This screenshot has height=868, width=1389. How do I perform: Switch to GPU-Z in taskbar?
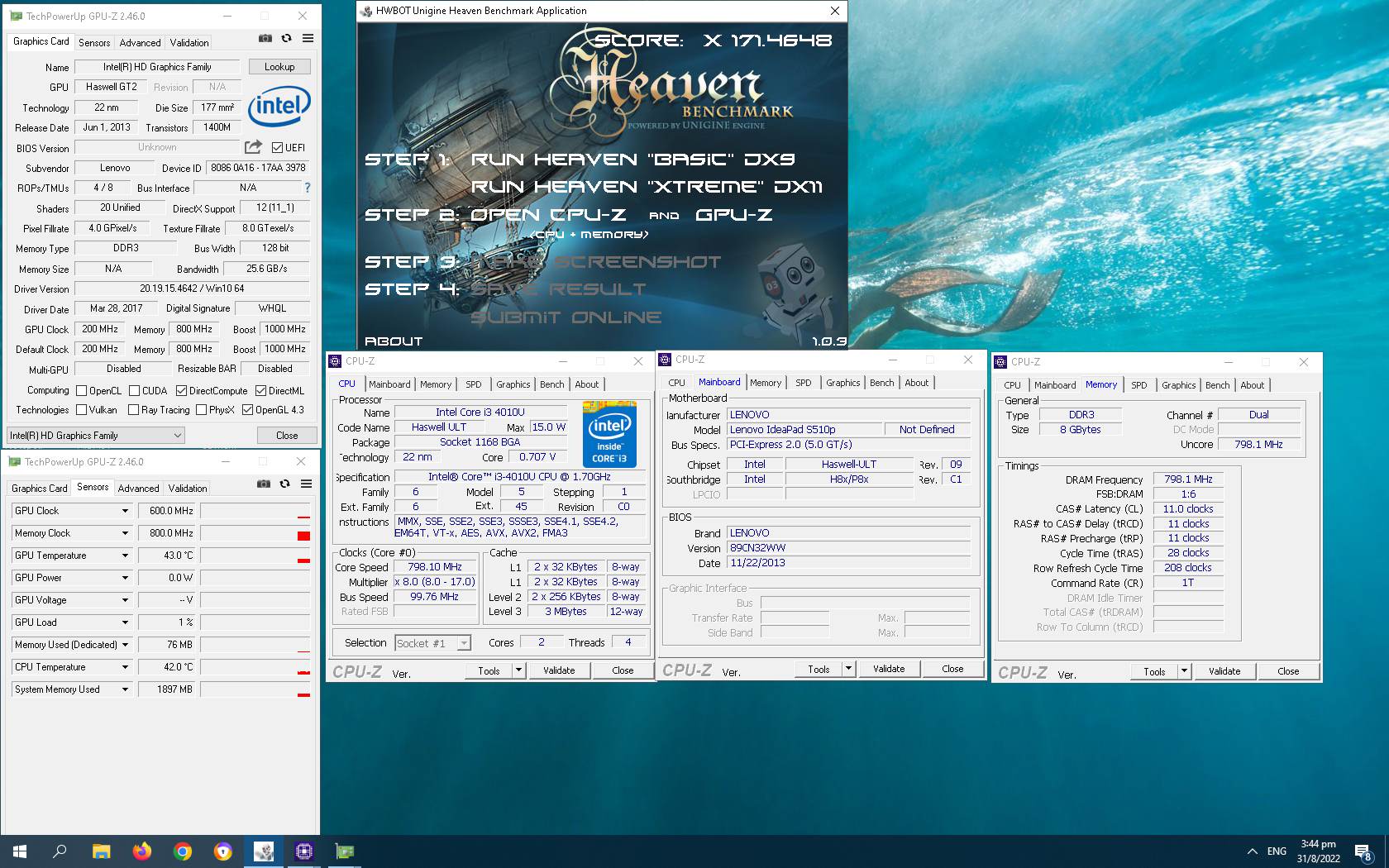(x=344, y=851)
